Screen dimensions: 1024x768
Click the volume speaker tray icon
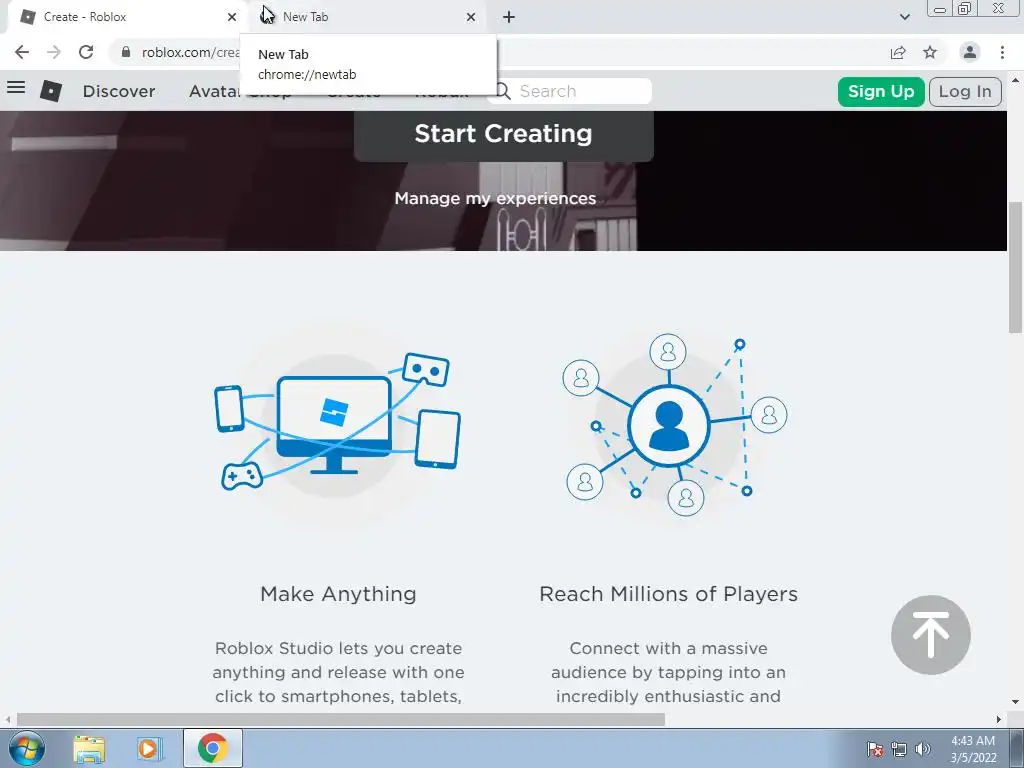(x=923, y=749)
